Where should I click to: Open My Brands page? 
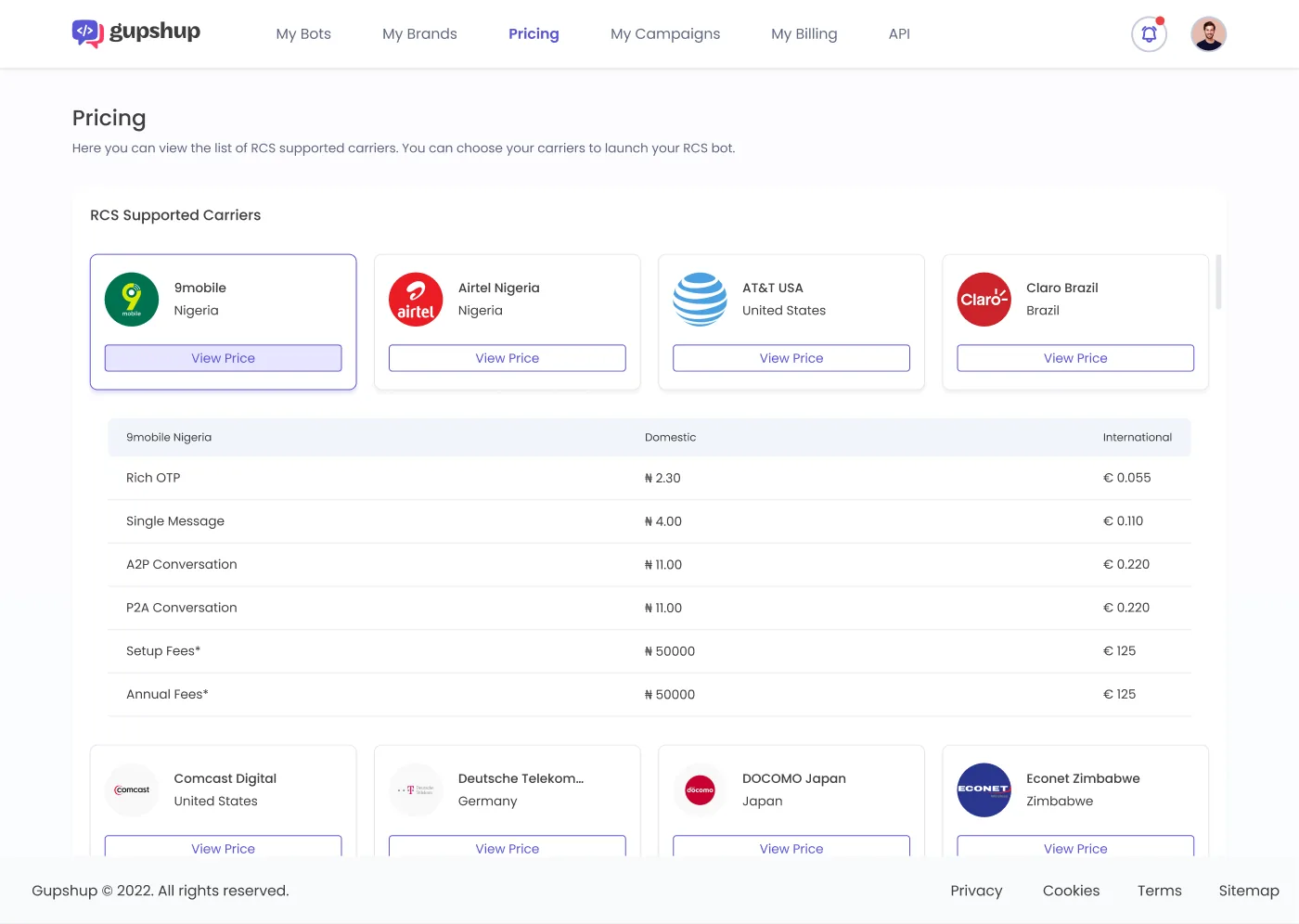pos(419,34)
